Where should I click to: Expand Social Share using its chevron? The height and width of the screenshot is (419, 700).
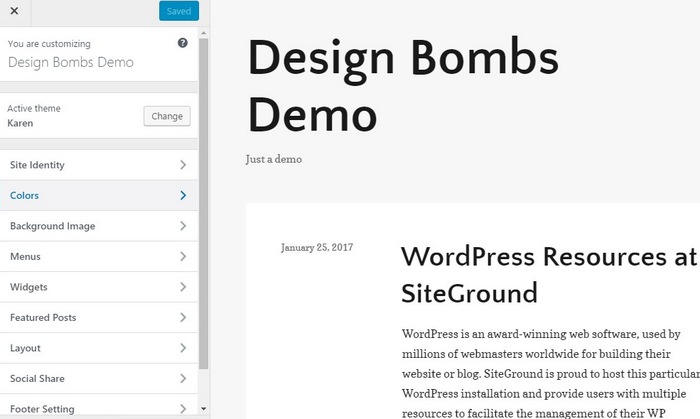coord(183,378)
